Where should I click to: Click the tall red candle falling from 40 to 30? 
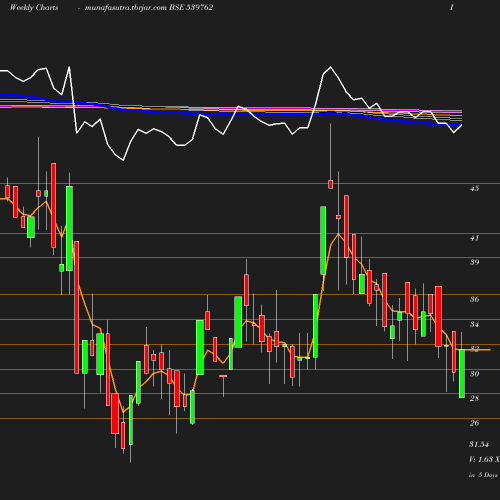[77, 307]
